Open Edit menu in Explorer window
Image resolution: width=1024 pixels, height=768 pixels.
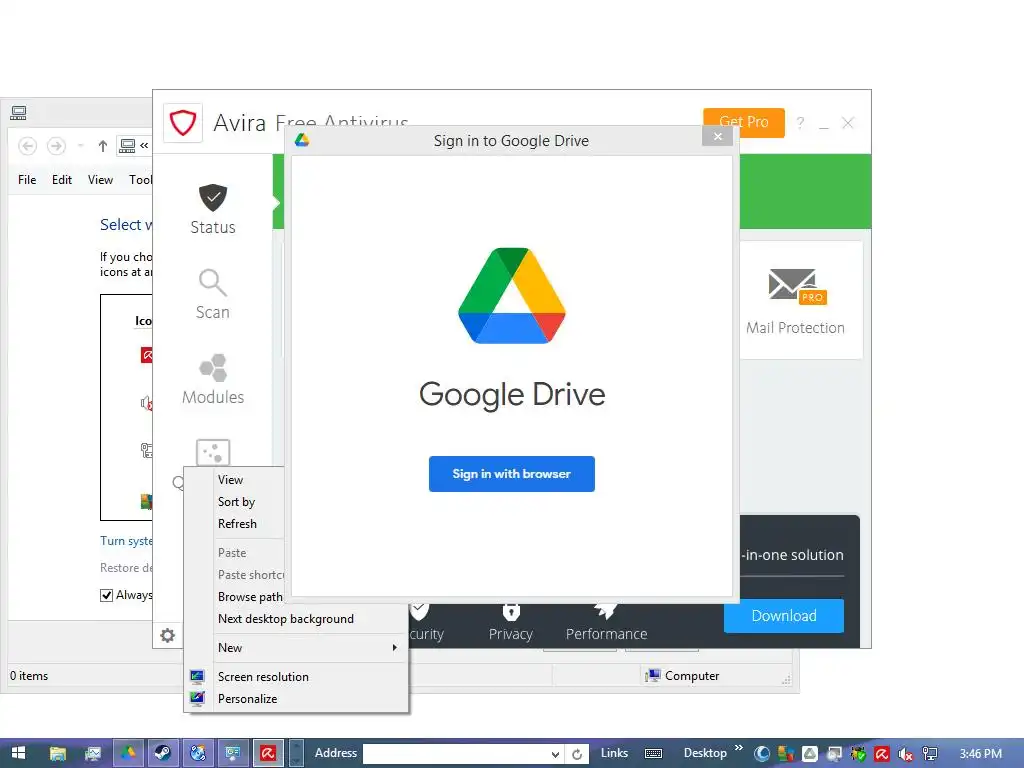pos(61,180)
